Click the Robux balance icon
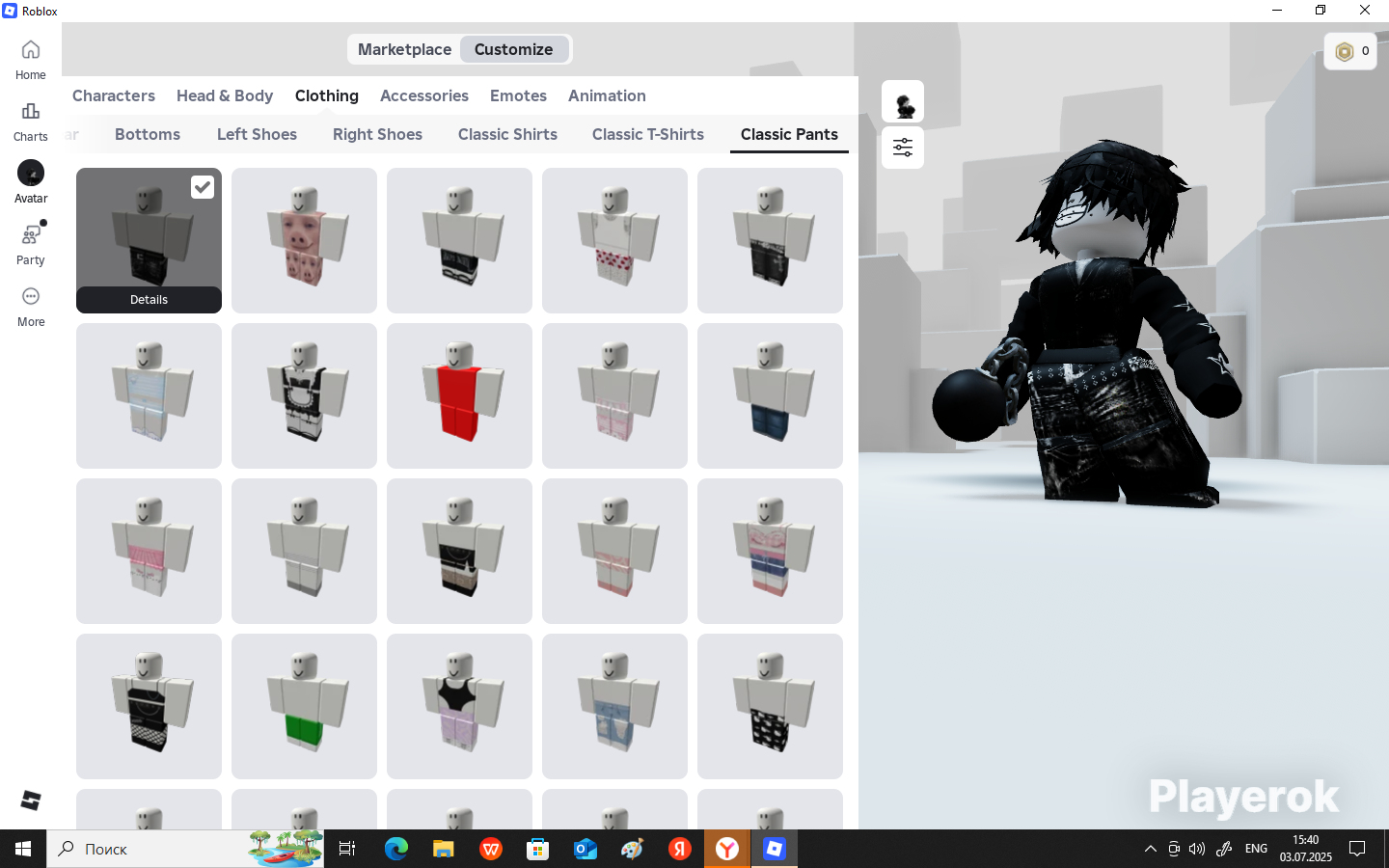Image resolution: width=1389 pixels, height=868 pixels. tap(1345, 51)
